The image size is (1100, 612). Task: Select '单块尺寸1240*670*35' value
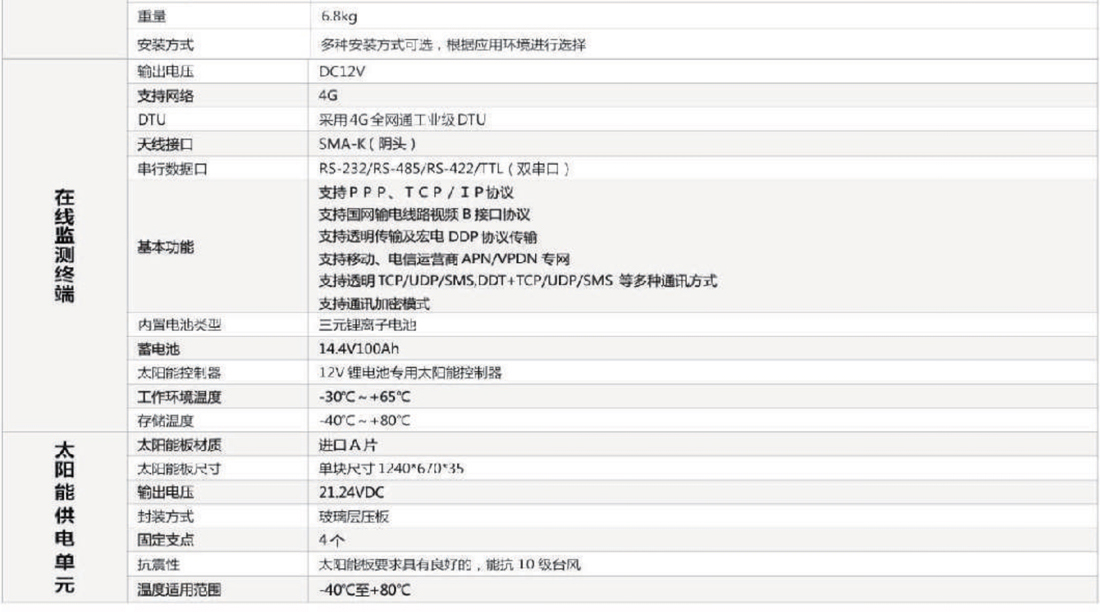pos(391,469)
